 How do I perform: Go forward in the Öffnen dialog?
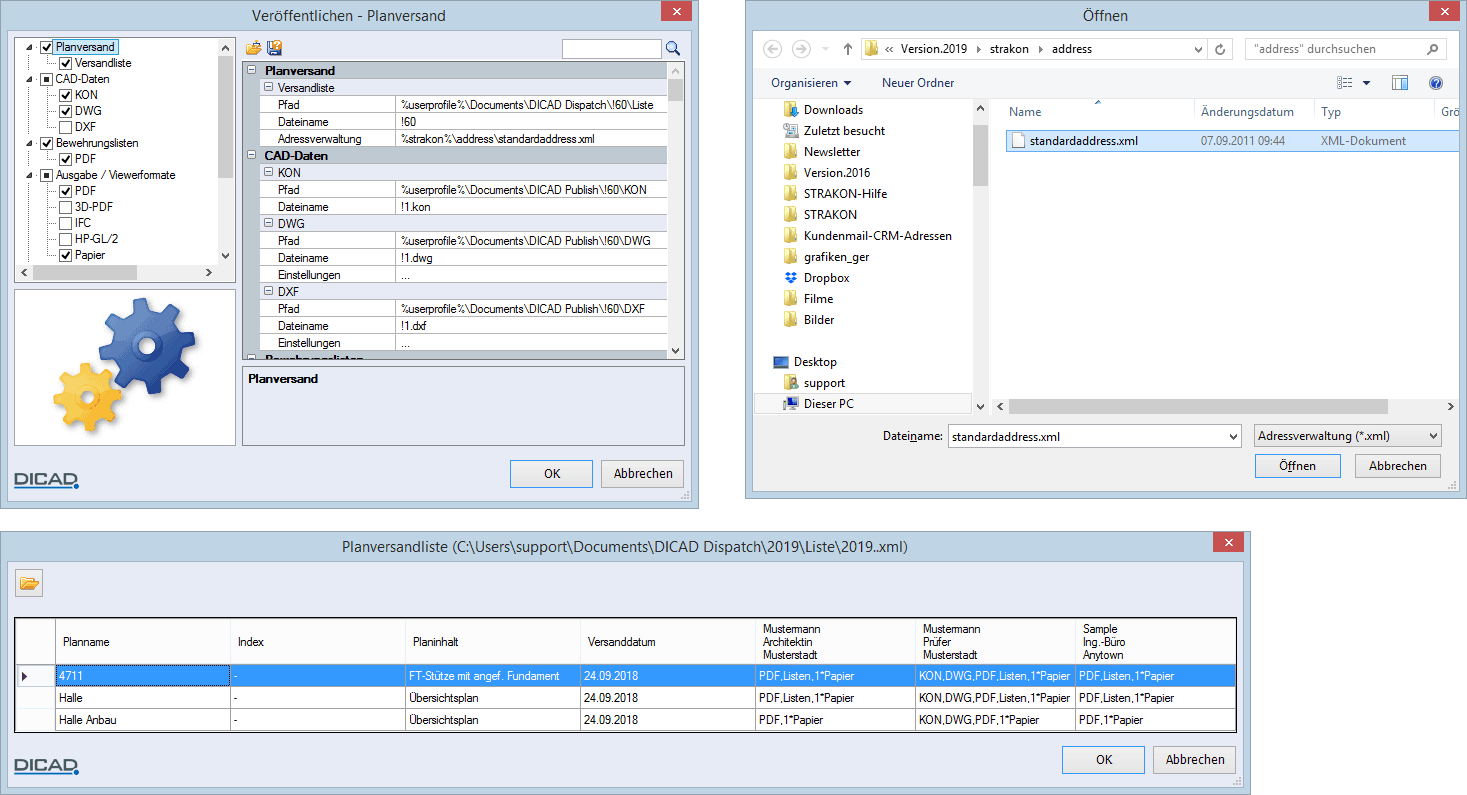pos(801,49)
